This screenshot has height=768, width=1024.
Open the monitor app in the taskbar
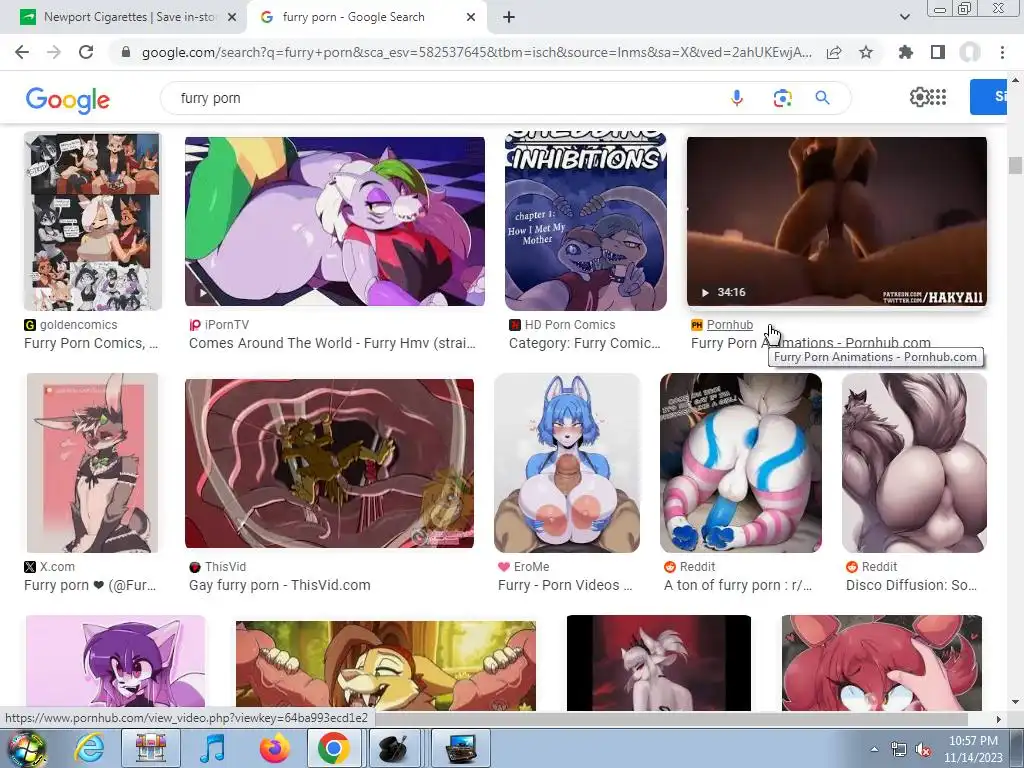point(461,748)
